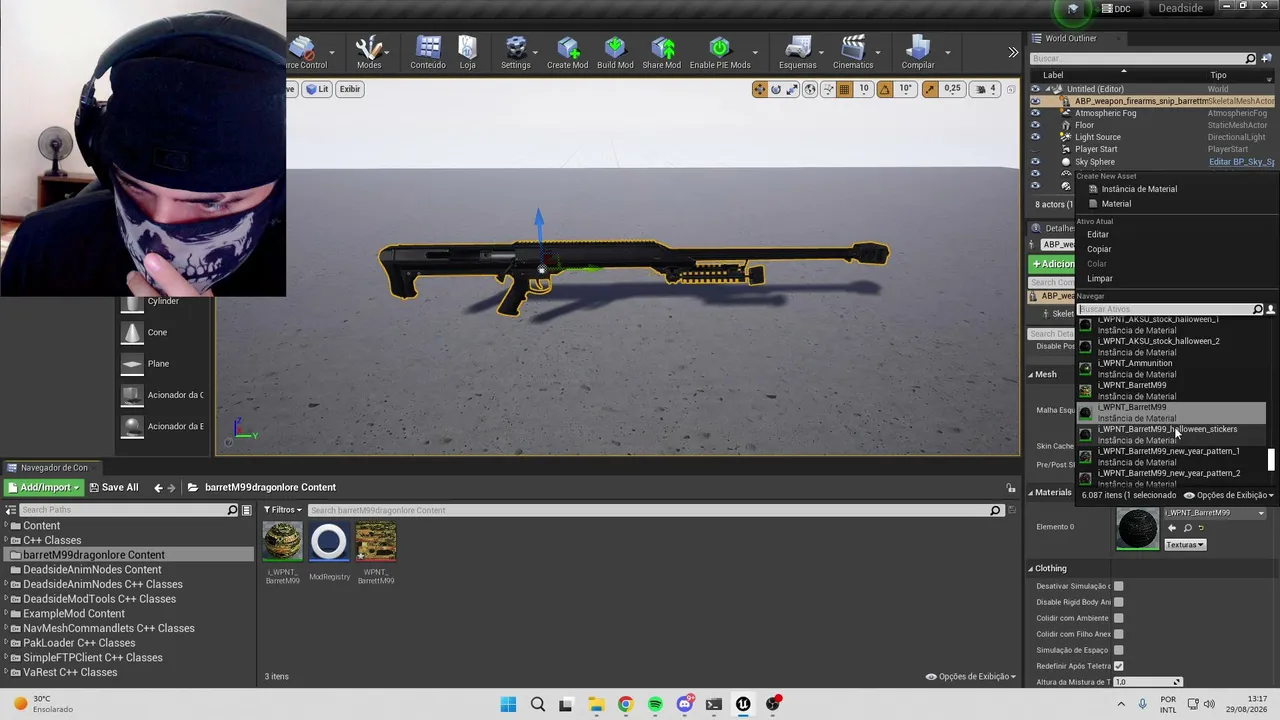Open the Conteúdo content browser button

pyautogui.click(x=428, y=52)
